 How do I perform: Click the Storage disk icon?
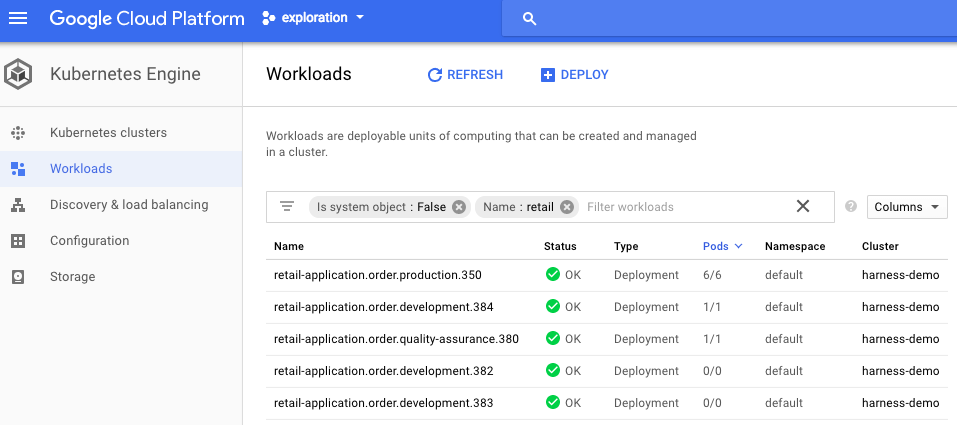(18, 277)
